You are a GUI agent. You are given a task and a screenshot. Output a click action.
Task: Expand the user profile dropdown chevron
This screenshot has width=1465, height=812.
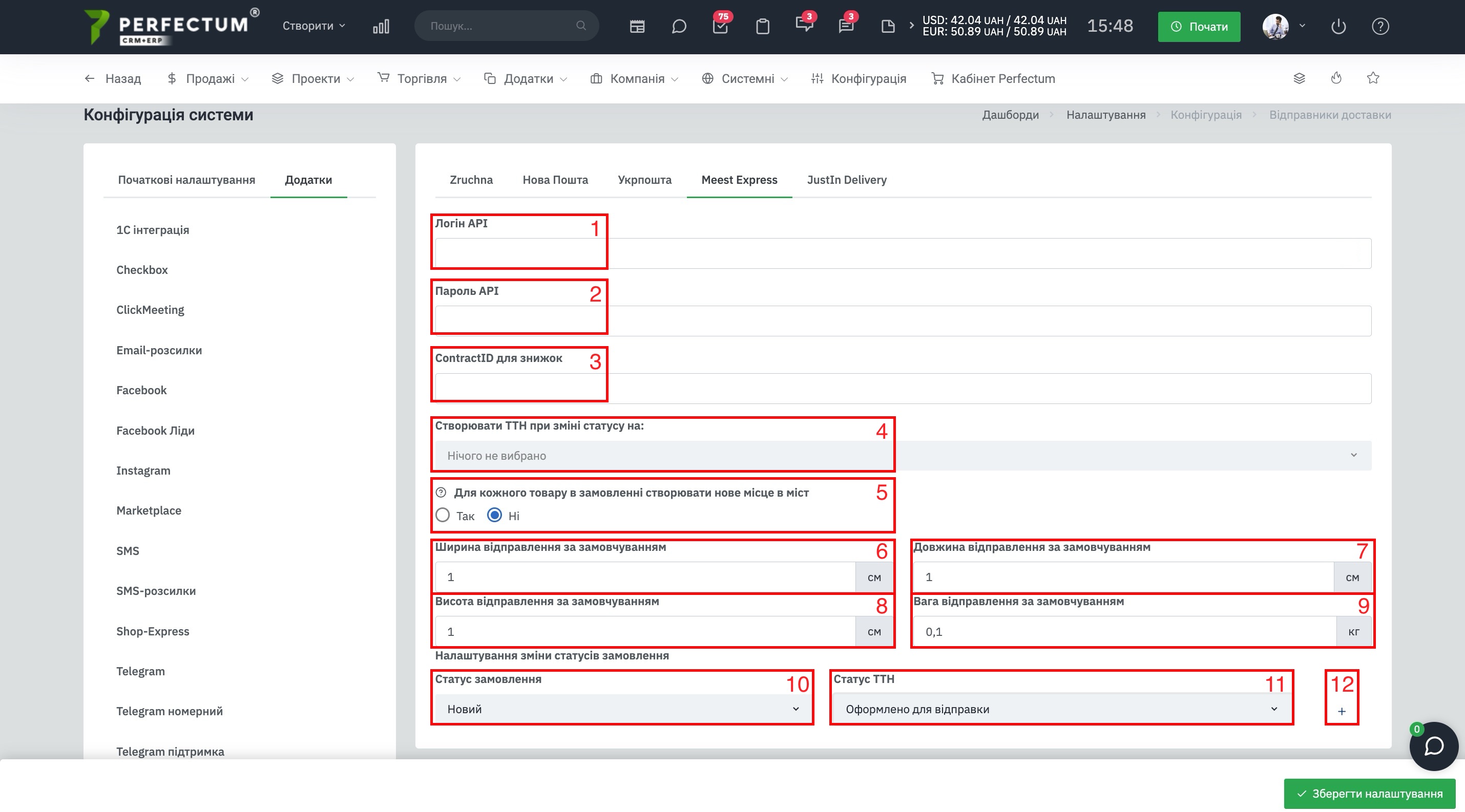(1302, 26)
